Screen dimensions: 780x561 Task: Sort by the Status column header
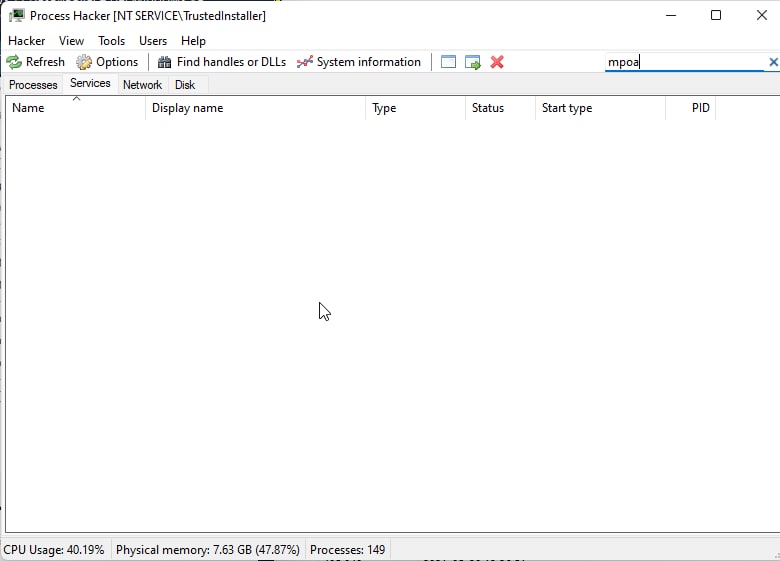pyautogui.click(x=500, y=108)
